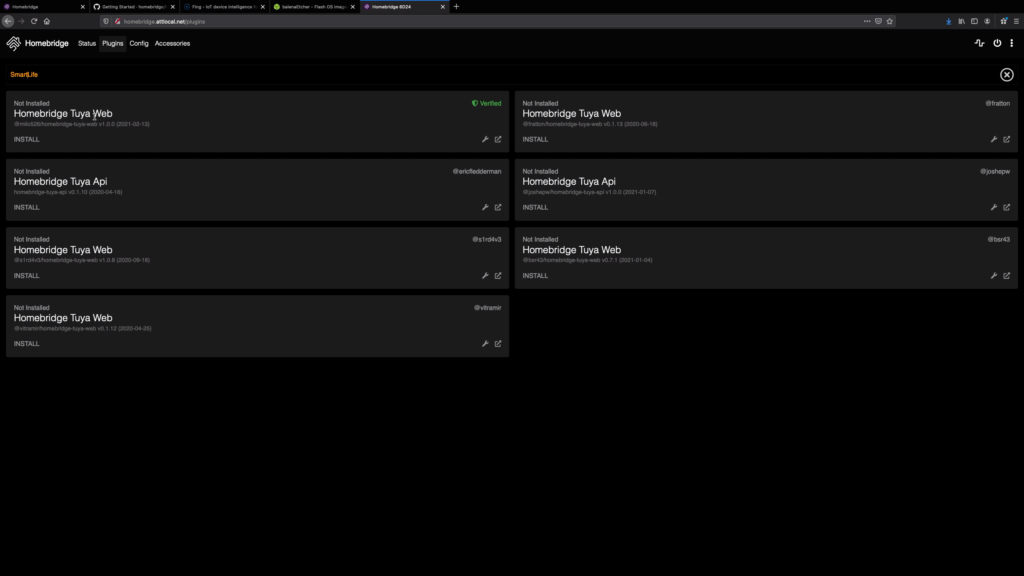
Task: Close the Homebridge 6D24 tab
Action: (443, 7)
